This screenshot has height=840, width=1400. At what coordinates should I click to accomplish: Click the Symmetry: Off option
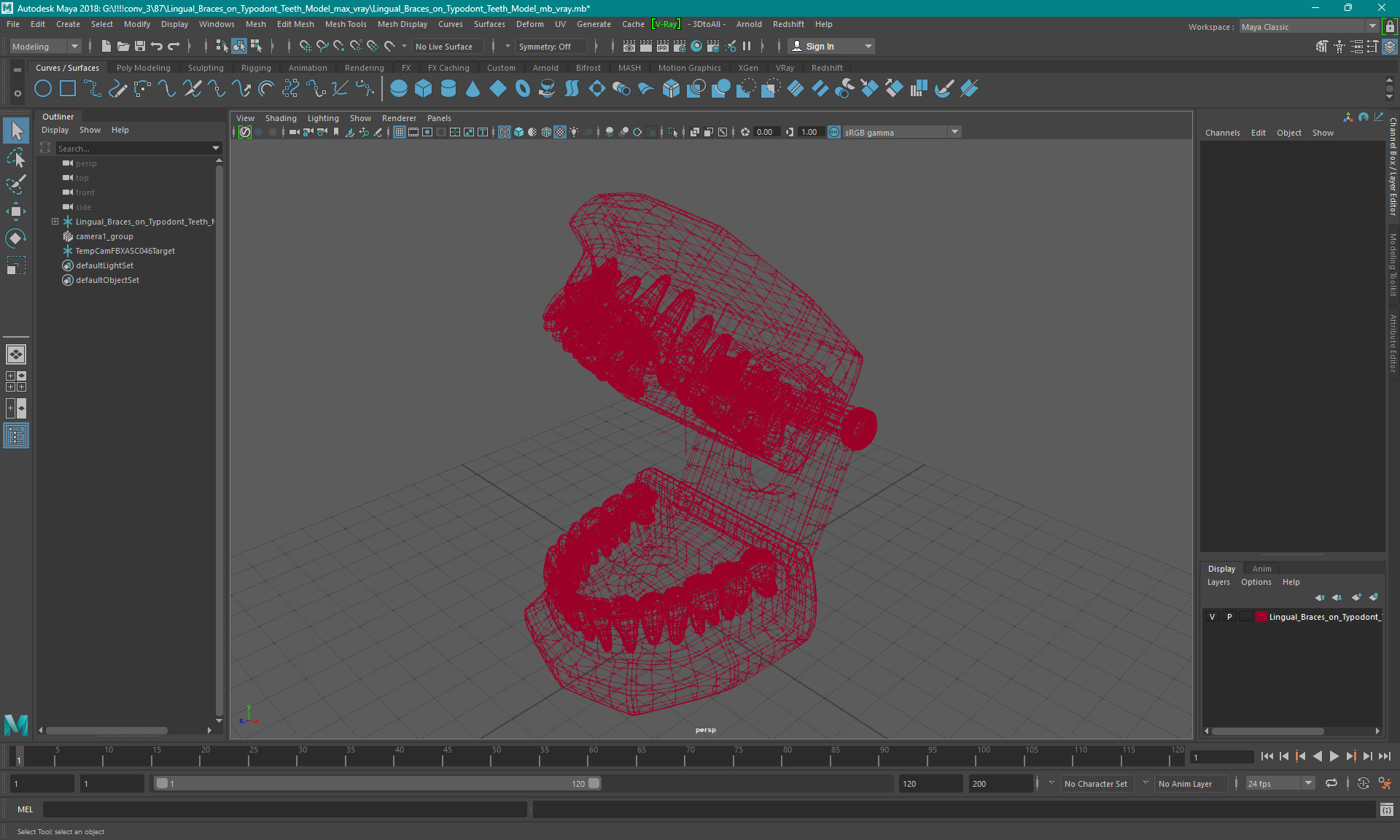tap(551, 46)
